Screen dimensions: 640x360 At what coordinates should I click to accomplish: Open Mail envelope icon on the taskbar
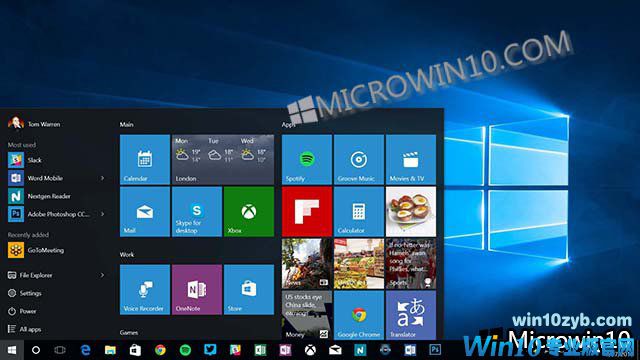tap(335, 350)
